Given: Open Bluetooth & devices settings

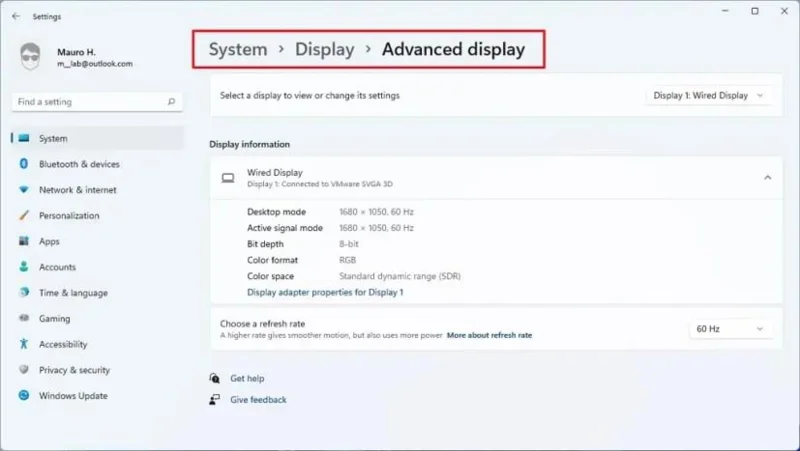Looking at the screenshot, I should coord(97,164).
